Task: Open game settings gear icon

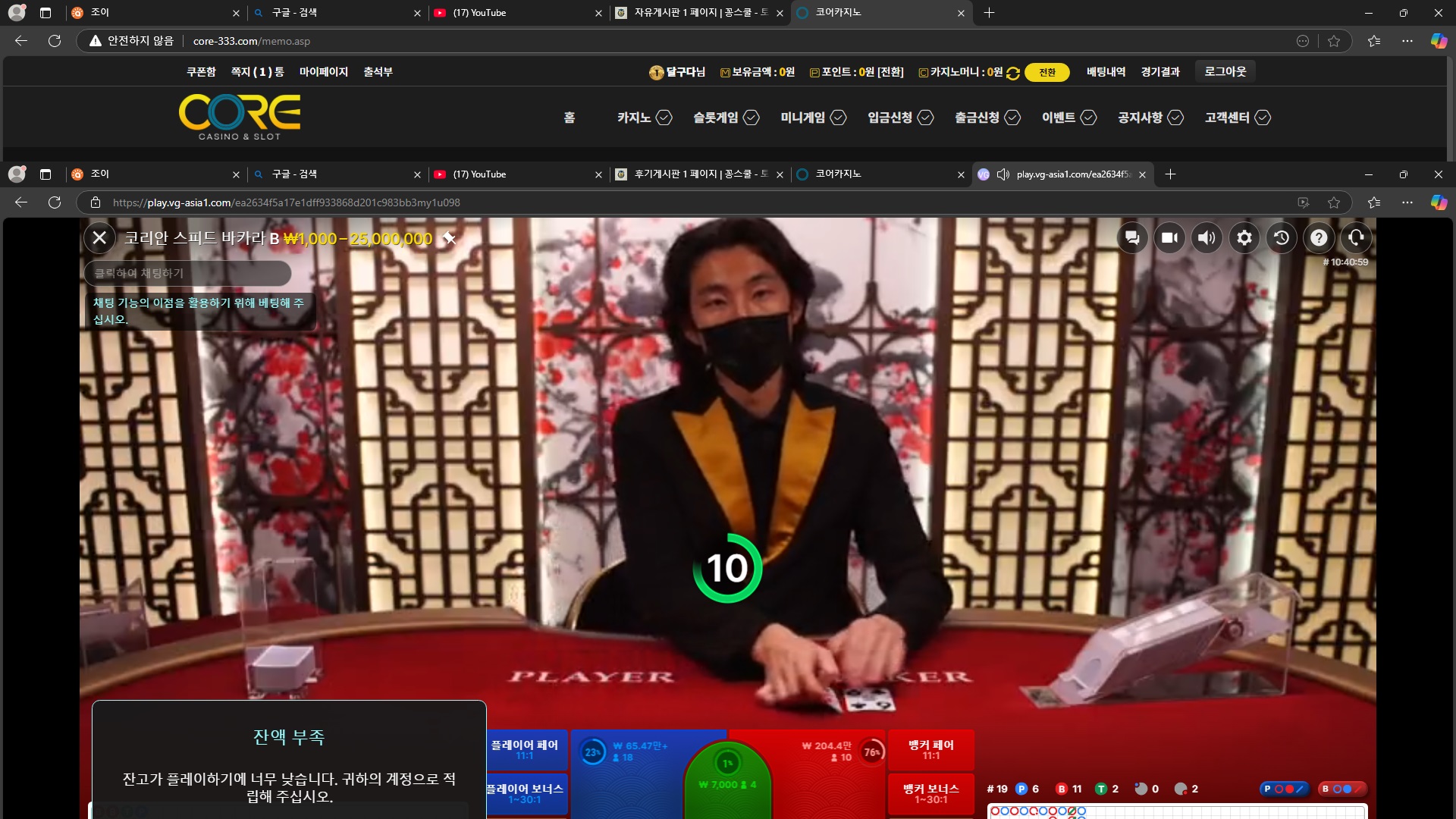Action: pyautogui.click(x=1244, y=238)
